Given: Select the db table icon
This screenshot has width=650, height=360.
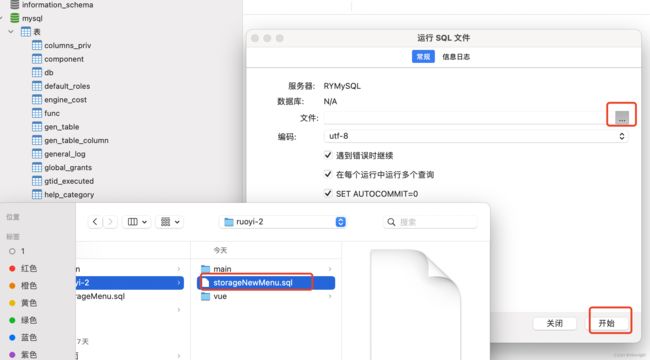Looking at the screenshot, I should click(x=37, y=72).
